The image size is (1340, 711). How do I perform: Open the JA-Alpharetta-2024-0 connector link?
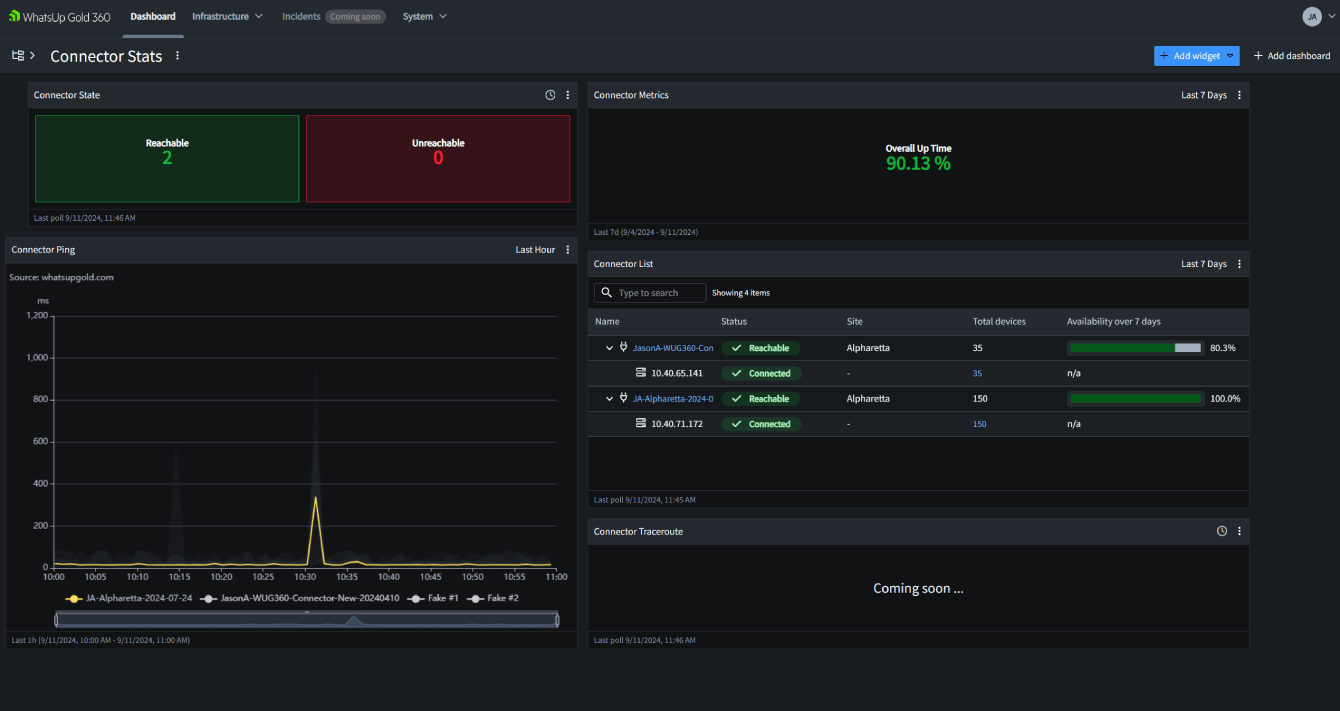673,398
